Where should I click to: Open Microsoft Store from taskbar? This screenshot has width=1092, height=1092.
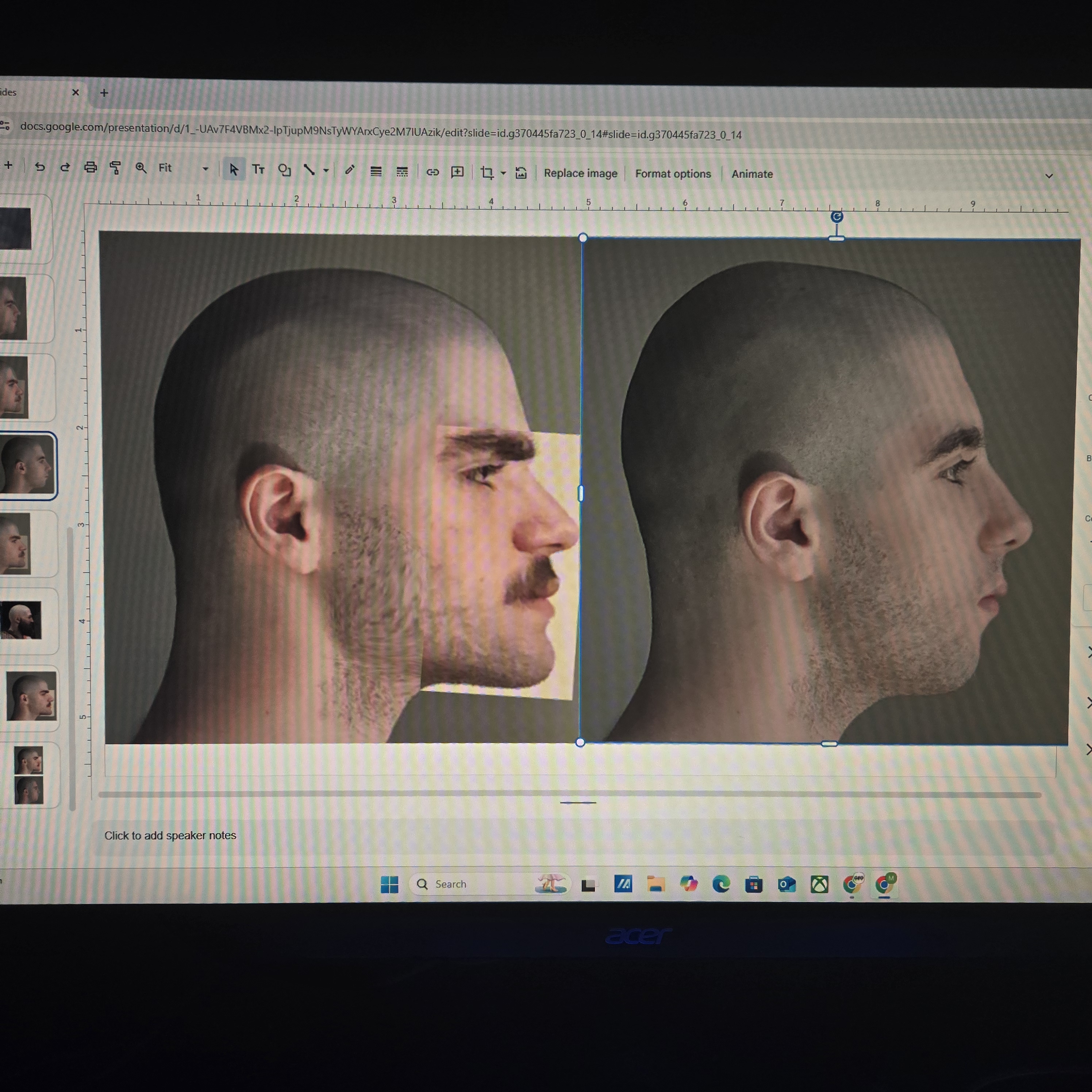click(x=753, y=885)
